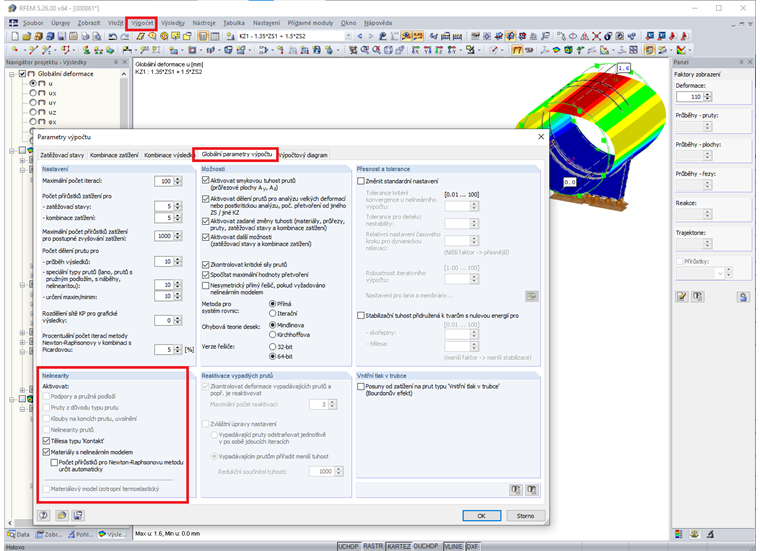Click the left unit settings icon near OK
This screenshot has width=760, height=551.
click(x=516, y=490)
